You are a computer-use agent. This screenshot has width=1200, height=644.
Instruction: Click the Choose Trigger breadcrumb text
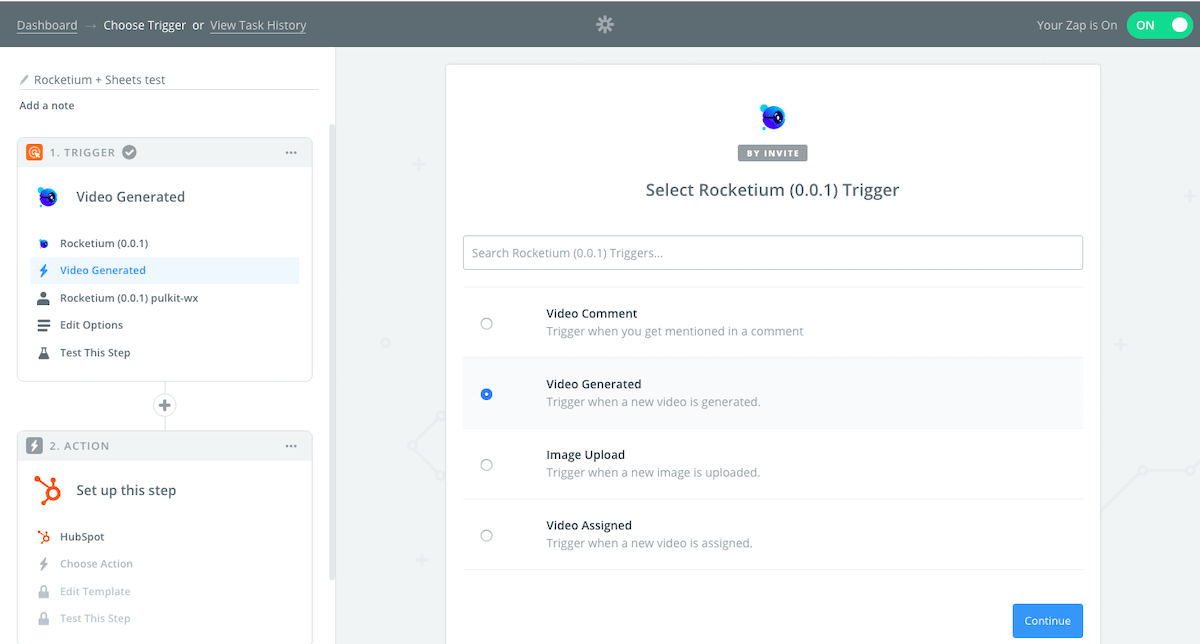pos(145,25)
